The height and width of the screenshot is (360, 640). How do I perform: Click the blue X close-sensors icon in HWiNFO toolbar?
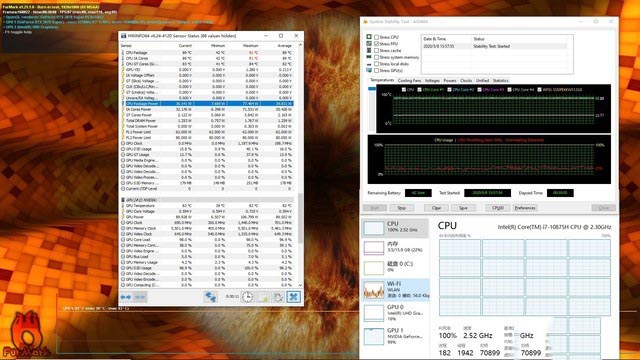click(293, 297)
